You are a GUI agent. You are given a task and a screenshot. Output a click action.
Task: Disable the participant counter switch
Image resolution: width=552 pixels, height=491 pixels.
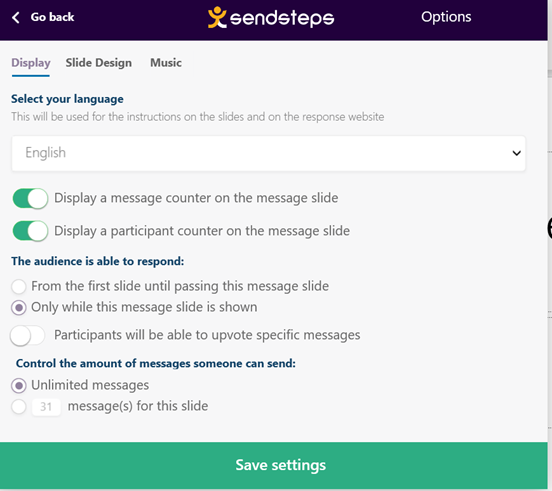(x=30, y=231)
